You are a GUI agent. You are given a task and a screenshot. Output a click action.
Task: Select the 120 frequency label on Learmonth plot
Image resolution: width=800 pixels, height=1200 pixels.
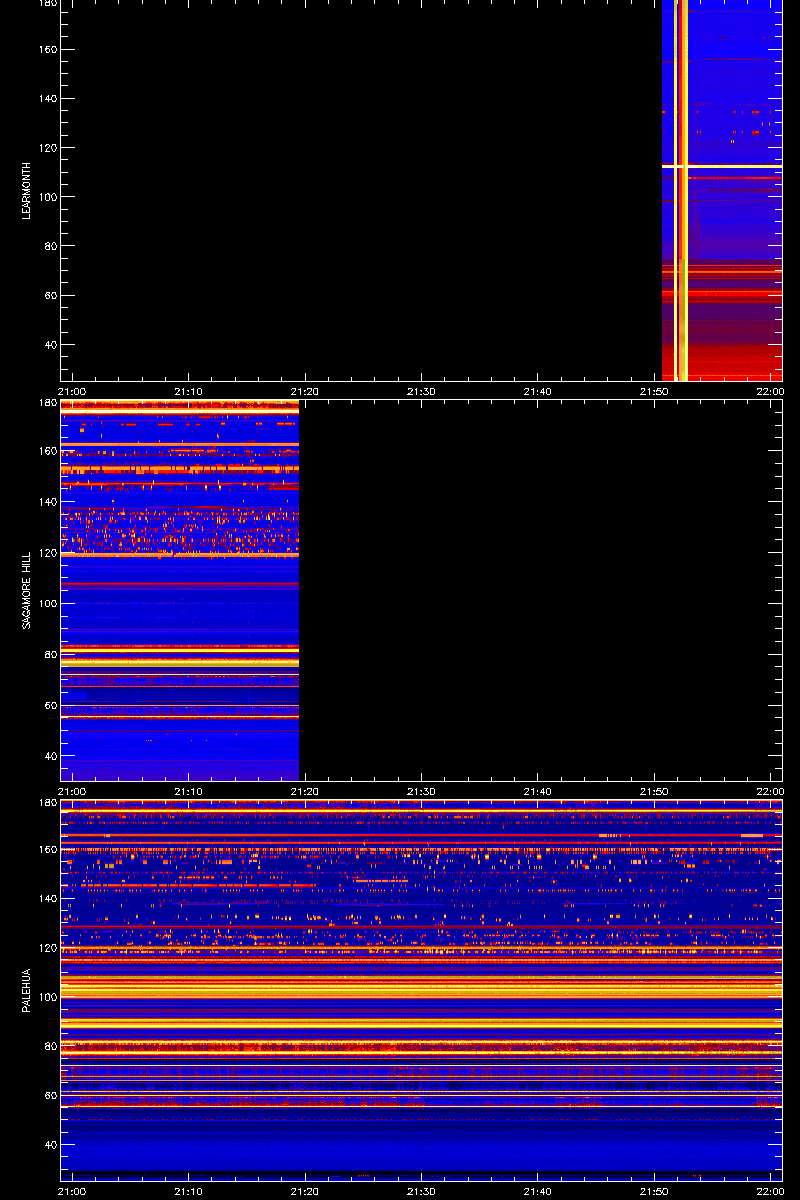[x=49, y=148]
